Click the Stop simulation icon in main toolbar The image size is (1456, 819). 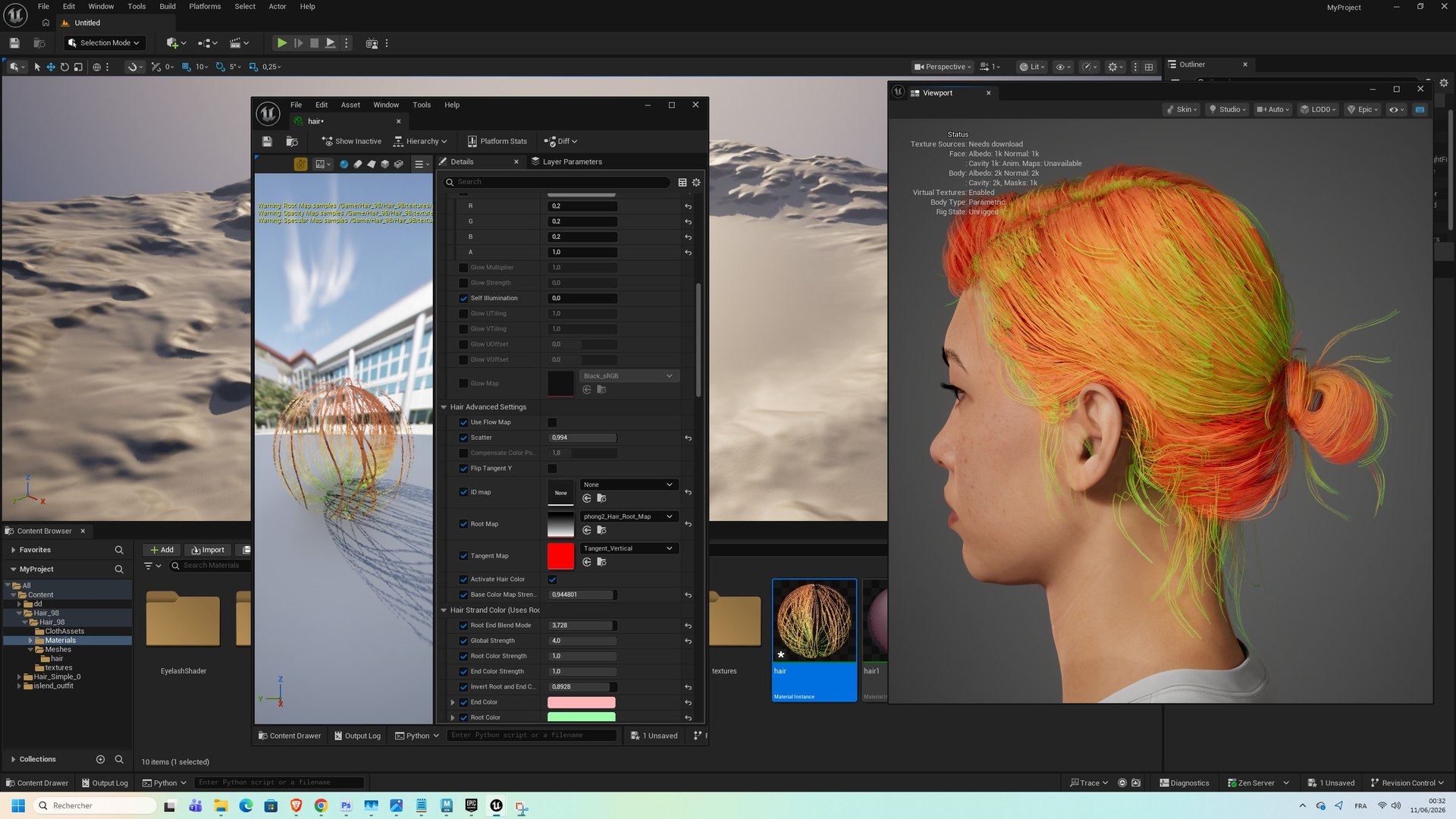[314, 43]
